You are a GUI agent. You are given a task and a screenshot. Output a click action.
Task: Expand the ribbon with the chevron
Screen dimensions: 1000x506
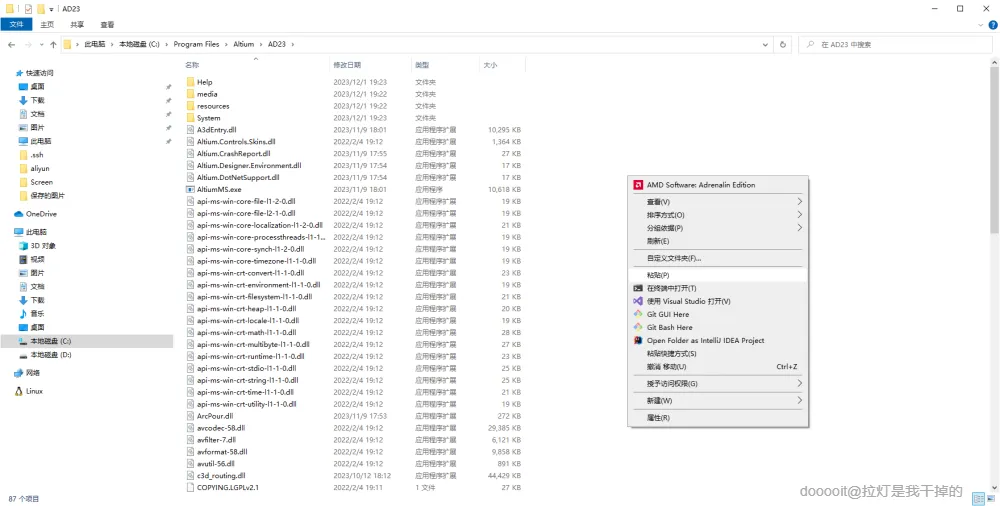(982, 25)
